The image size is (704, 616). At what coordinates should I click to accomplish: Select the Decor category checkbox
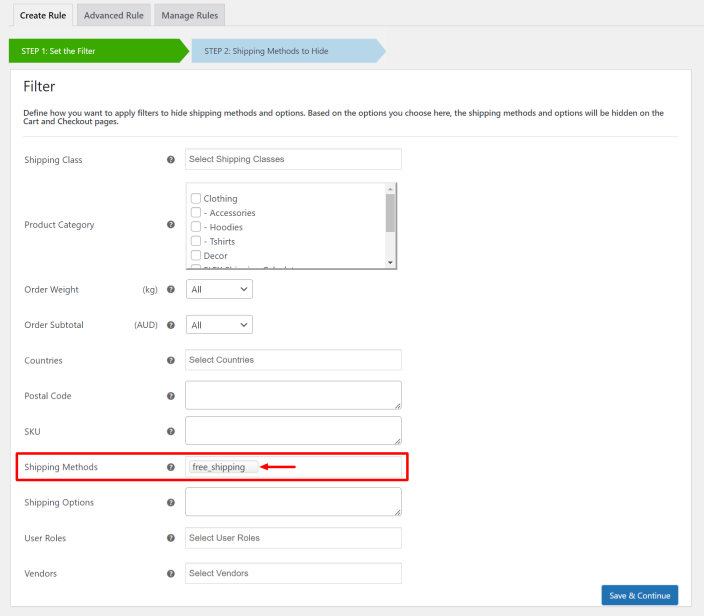(196, 255)
